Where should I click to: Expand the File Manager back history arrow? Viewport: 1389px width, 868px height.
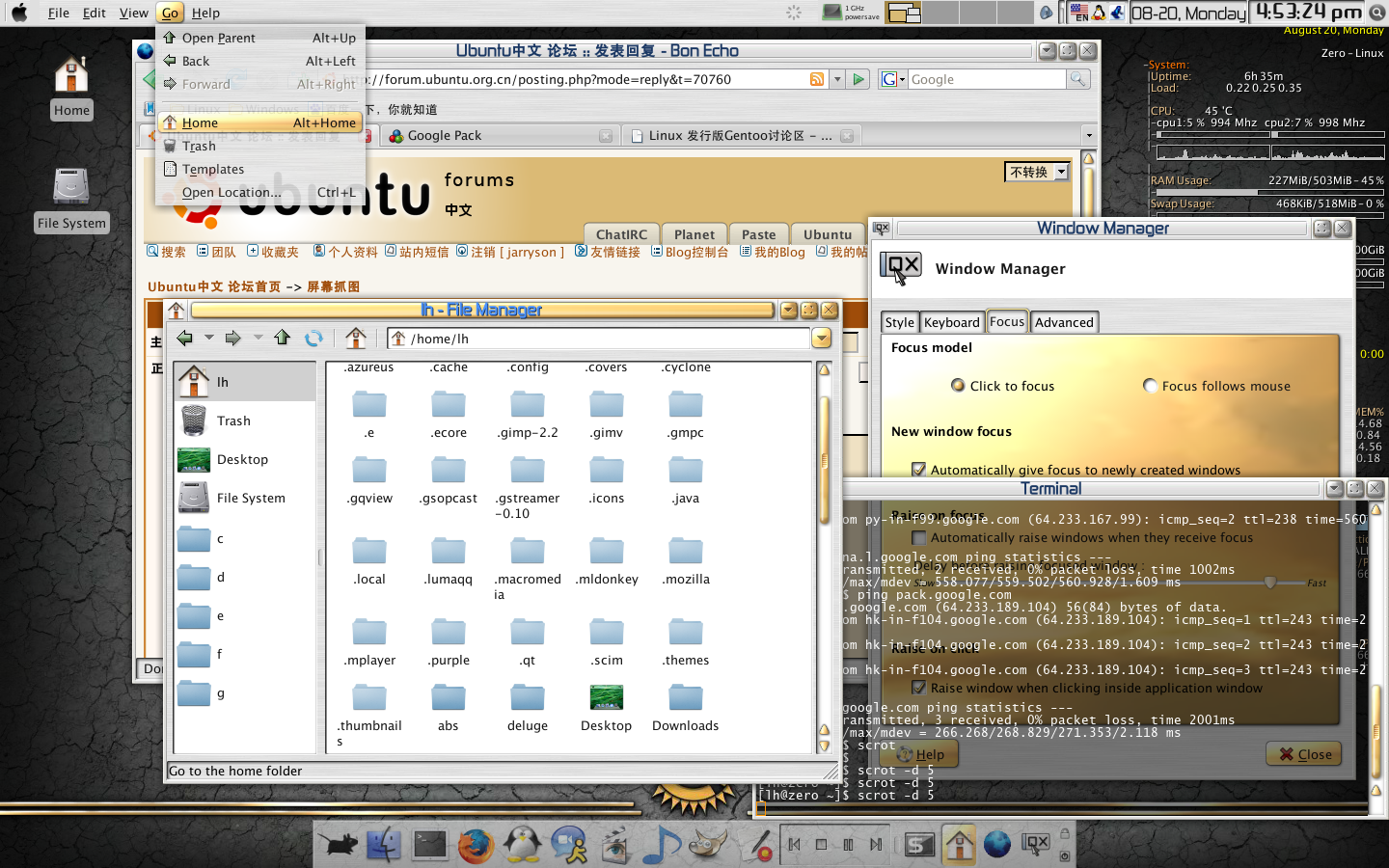click(x=208, y=338)
